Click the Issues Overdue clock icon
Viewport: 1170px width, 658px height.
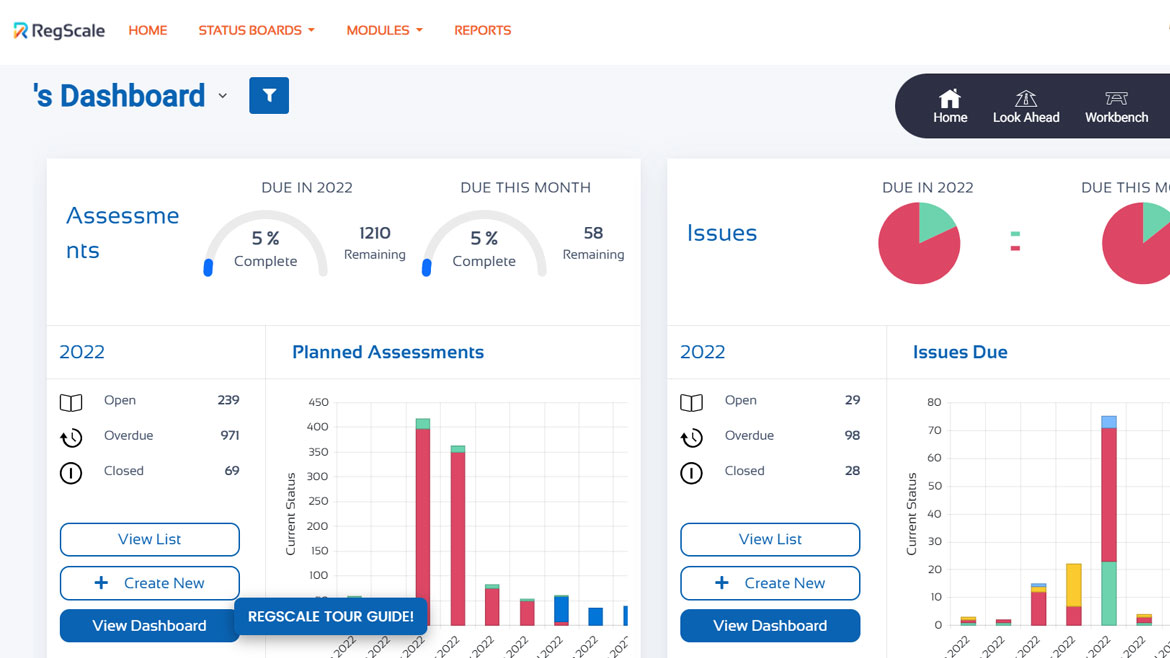click(x=691, y=437)
